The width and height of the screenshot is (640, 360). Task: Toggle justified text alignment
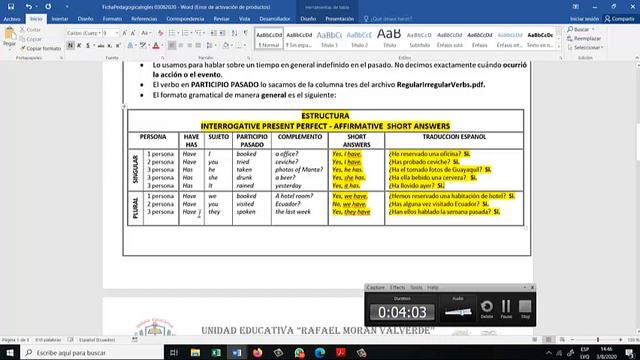tap(198, 46)
